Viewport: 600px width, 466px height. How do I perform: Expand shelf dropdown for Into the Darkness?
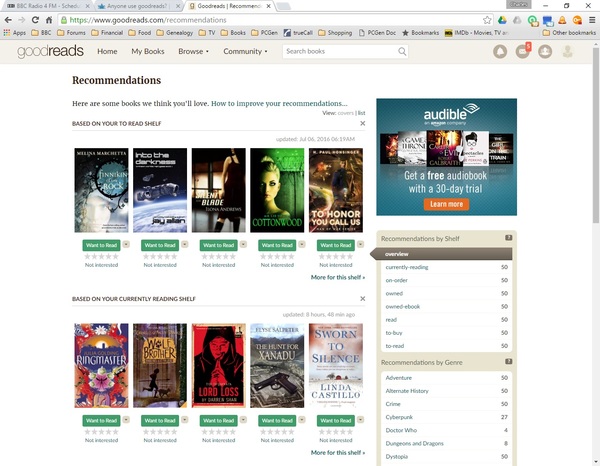click(184, 244)
